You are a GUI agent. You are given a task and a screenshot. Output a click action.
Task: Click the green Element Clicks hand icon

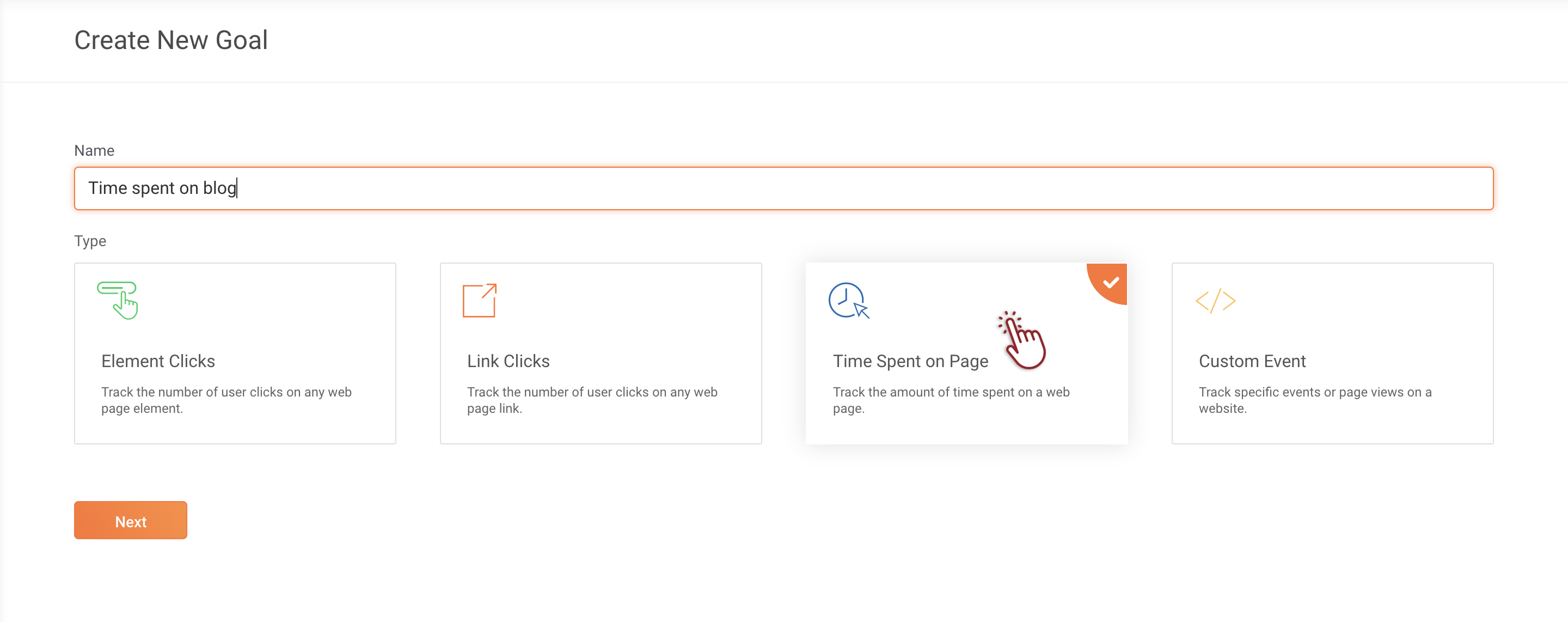click(x=118, y=300)
